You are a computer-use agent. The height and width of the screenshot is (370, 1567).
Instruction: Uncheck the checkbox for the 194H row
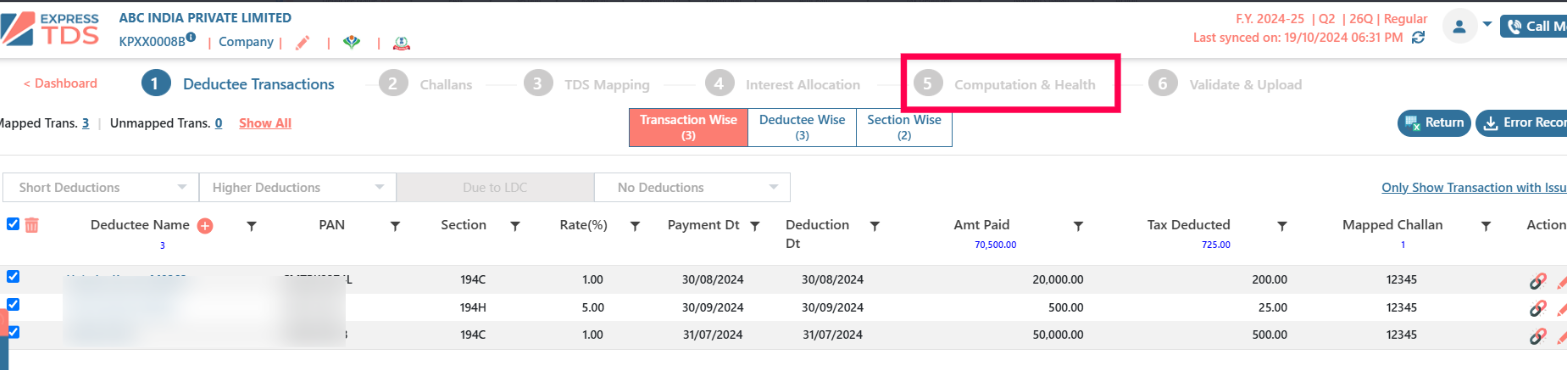tap(13, 304)
